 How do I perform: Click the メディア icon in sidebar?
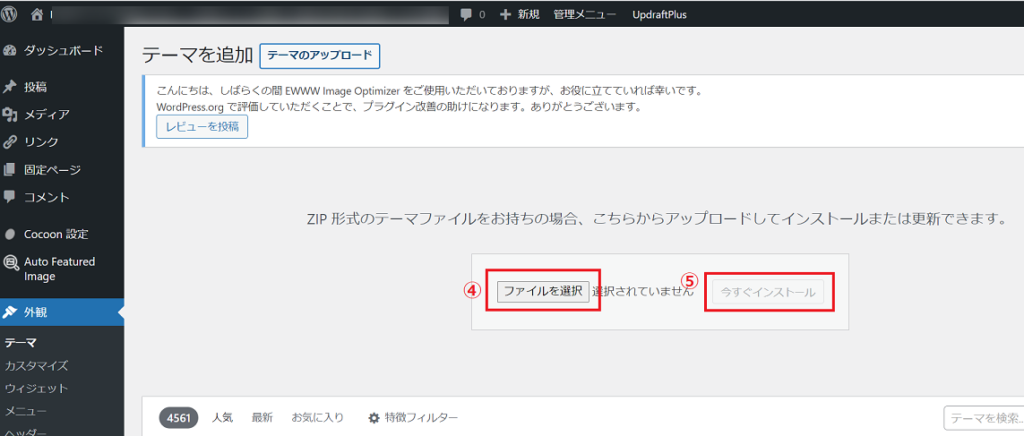tap(9, 115)
